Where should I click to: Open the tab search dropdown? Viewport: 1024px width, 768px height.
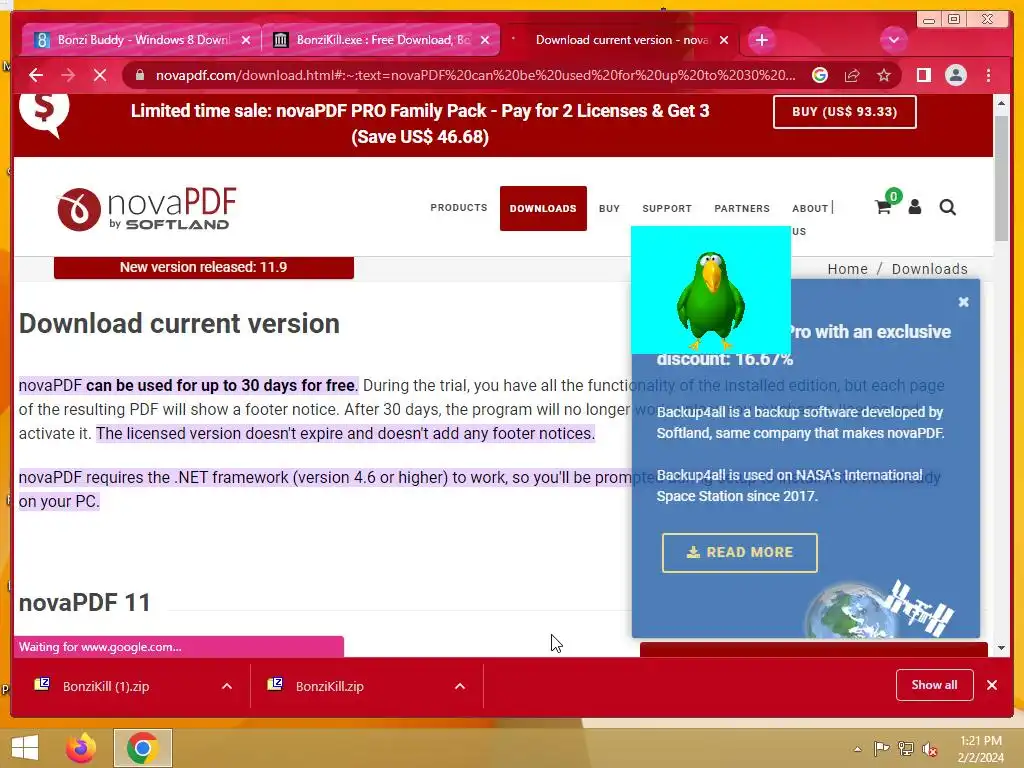(x=893, y=40)
